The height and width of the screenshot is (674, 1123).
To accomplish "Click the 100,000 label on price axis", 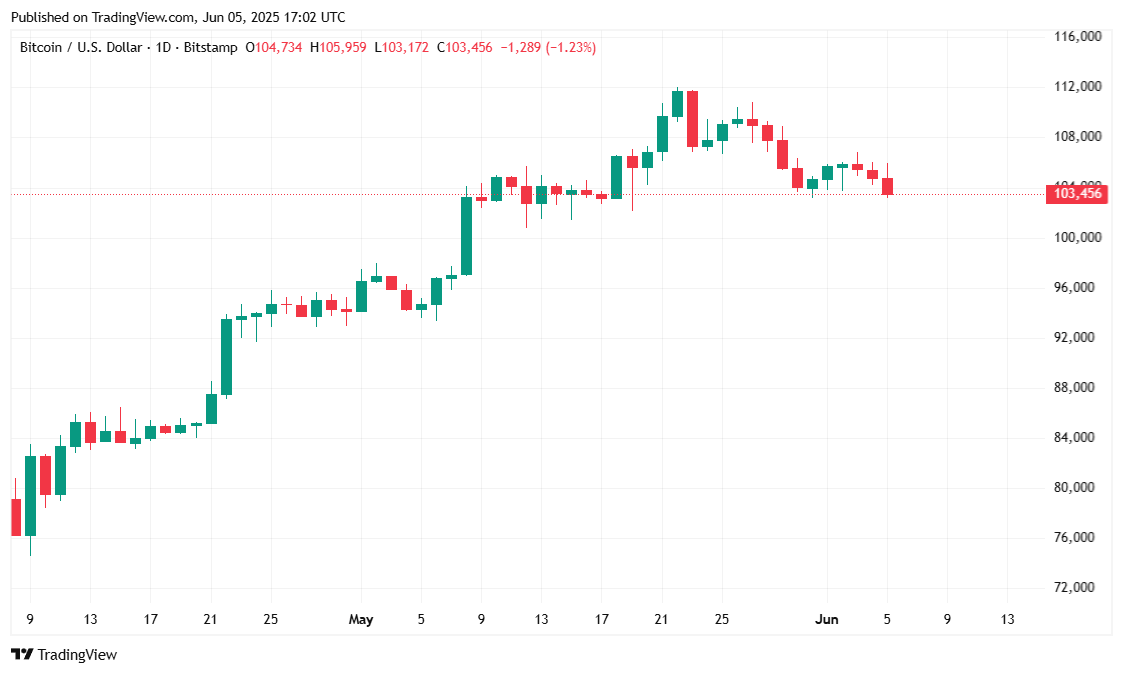I will (x=1078, y=237).
